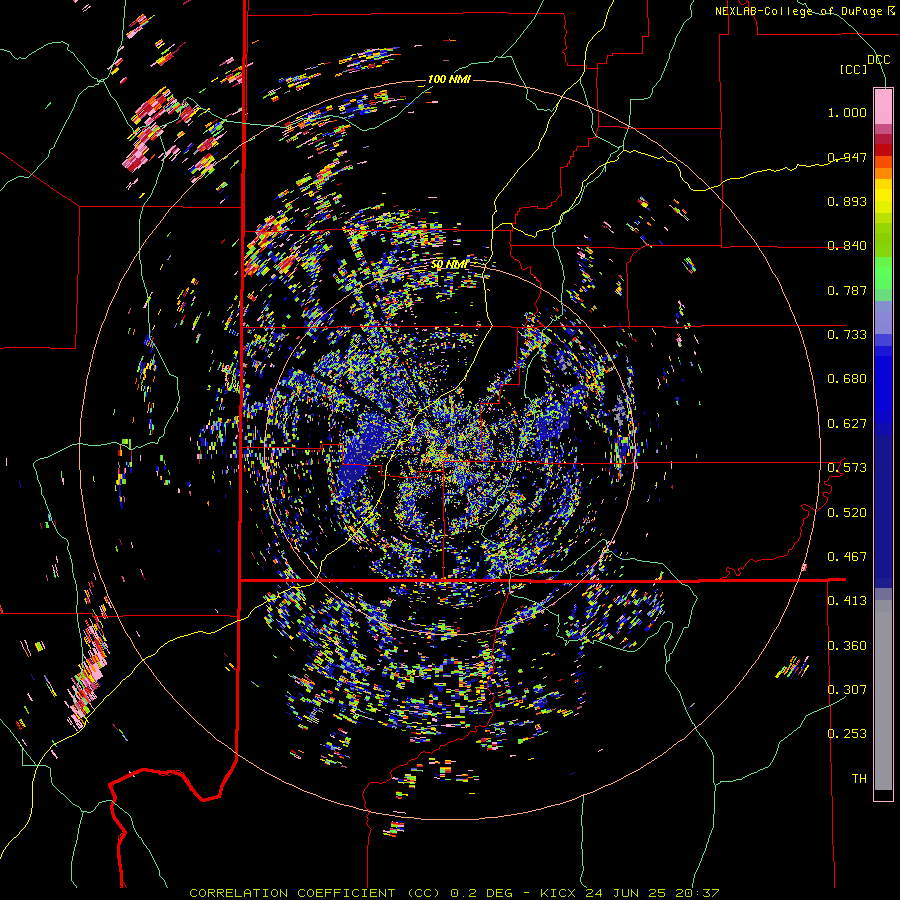Click the 100 NMI range ring label

click(x=449, y=79)
